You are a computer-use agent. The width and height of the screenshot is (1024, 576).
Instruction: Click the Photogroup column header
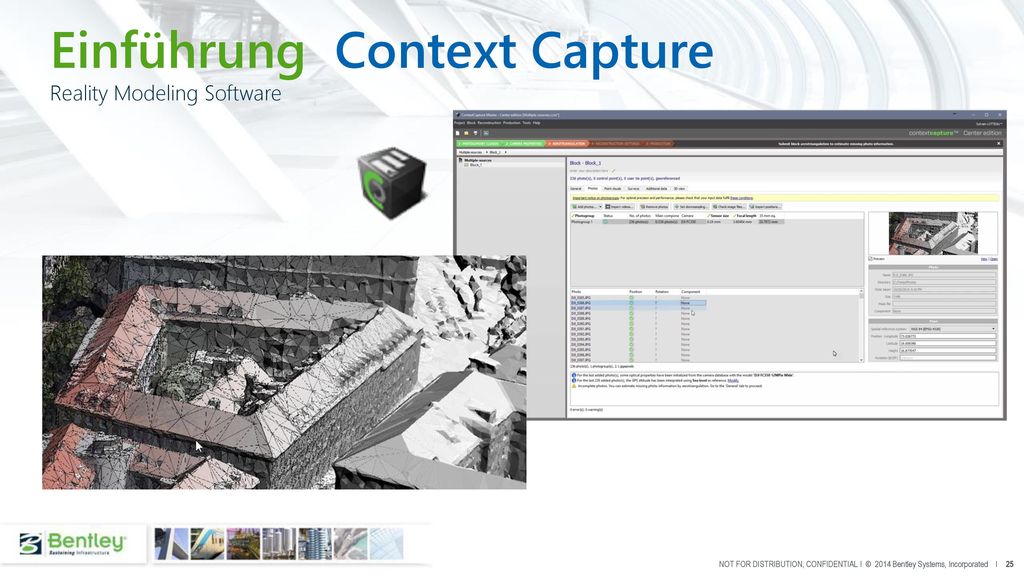tap(583, 216)
